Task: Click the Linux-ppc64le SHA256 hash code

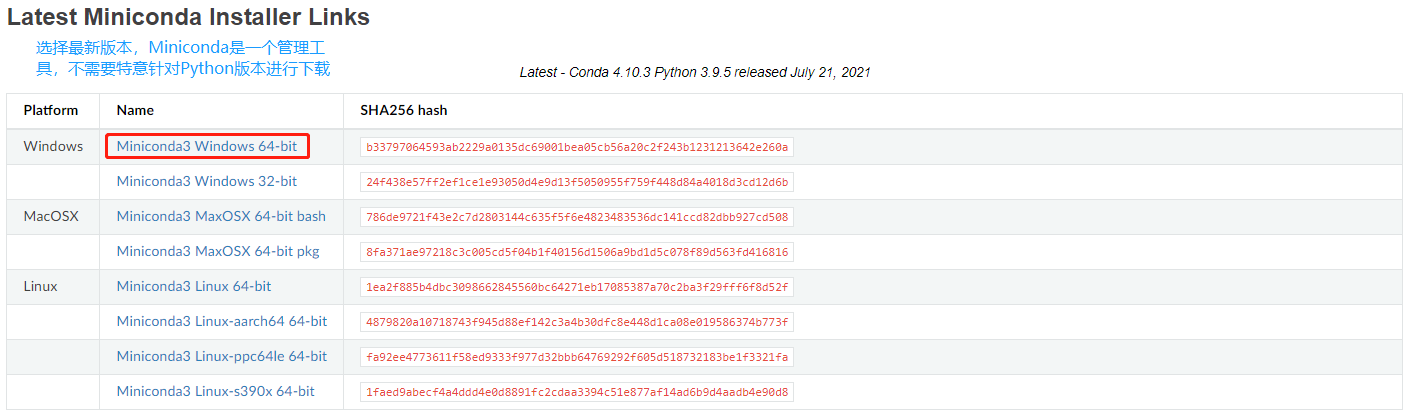Action: (x=577, y=357)
